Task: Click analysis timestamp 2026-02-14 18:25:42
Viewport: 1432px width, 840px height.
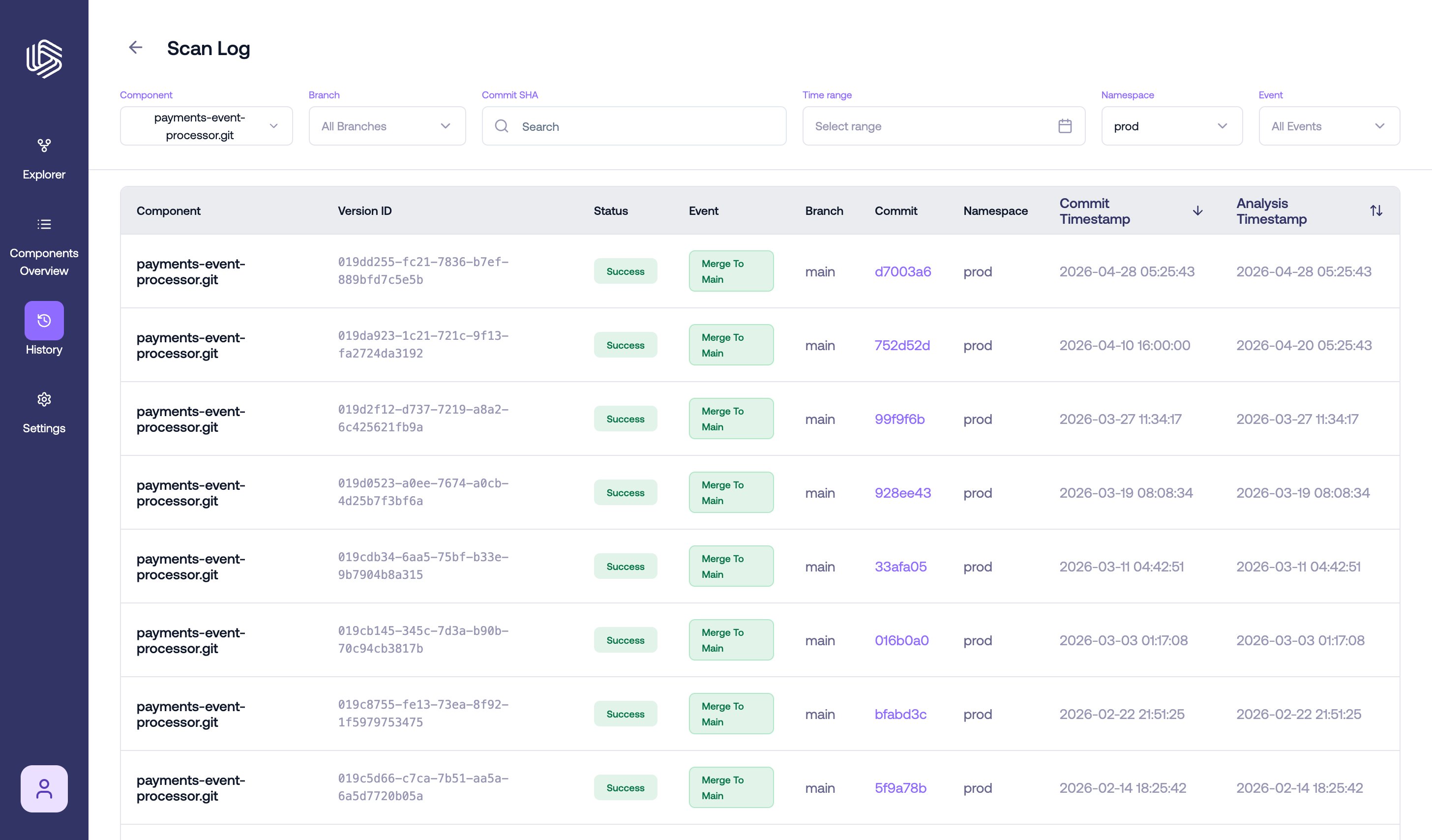Action: tap(1300, 788)
